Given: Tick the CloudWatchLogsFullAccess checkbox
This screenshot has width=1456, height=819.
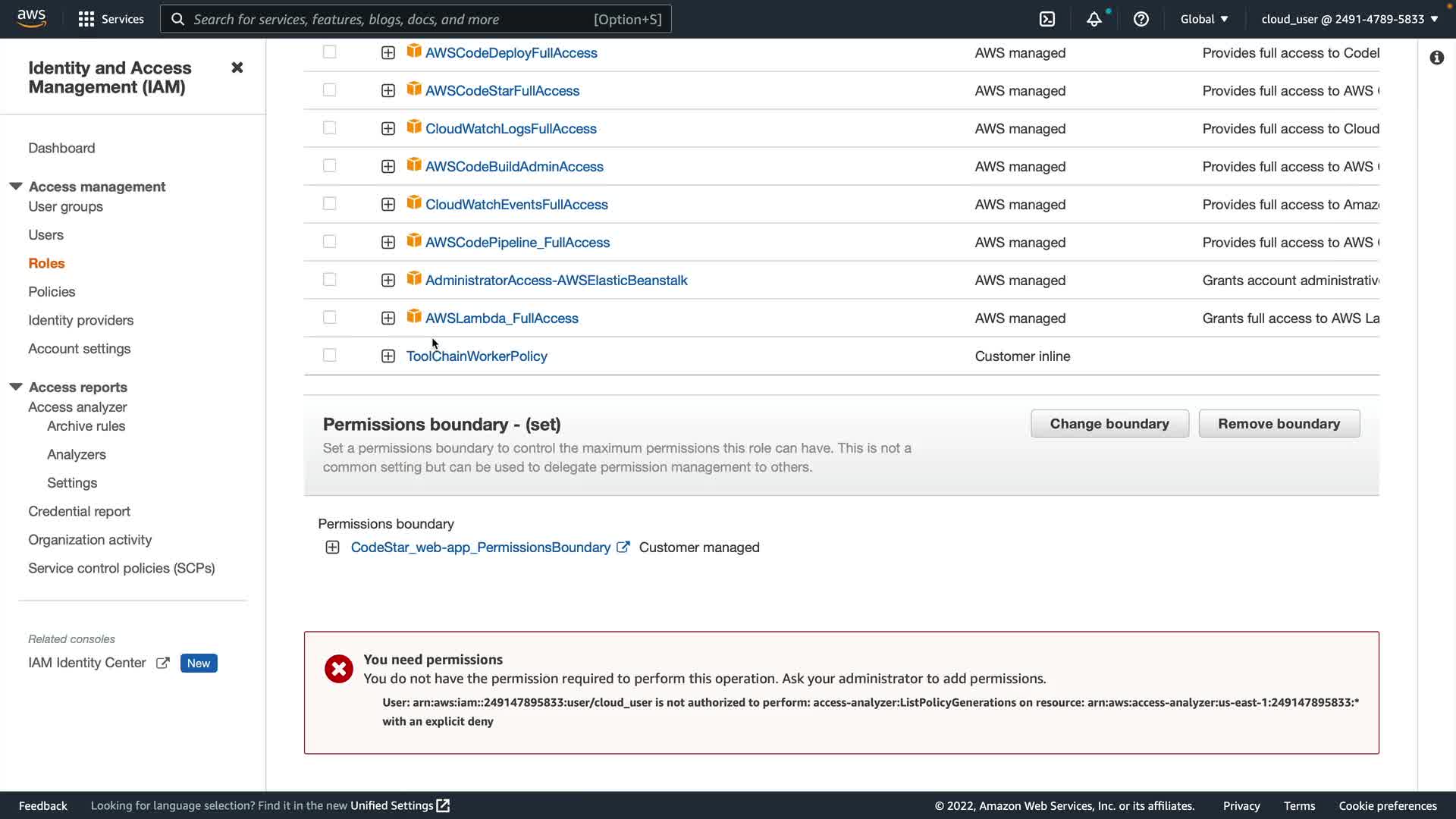Looking at the screenshot, I should [329, 128].
